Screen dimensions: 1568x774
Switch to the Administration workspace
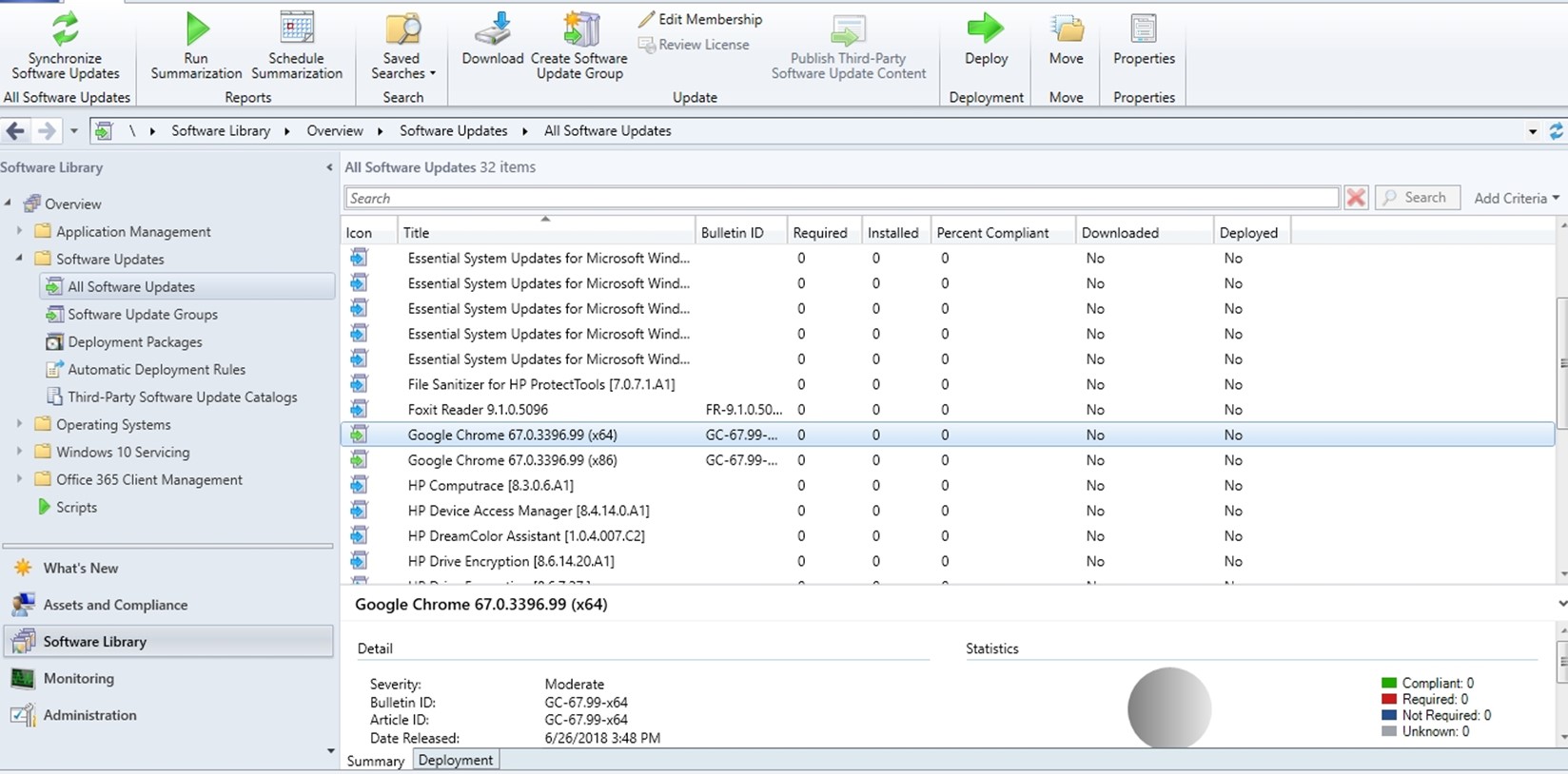[x=89, y=715]
